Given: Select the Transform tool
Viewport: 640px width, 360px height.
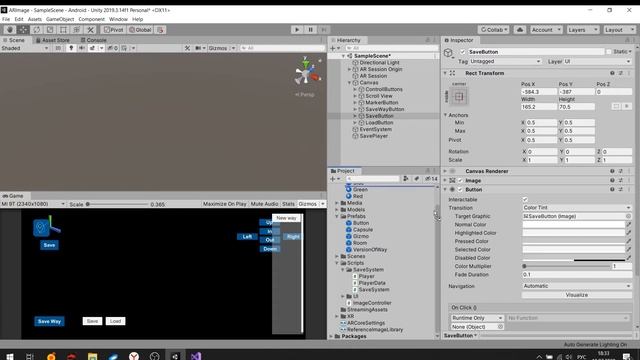Looking at the screenshot, I should [77, 30].
